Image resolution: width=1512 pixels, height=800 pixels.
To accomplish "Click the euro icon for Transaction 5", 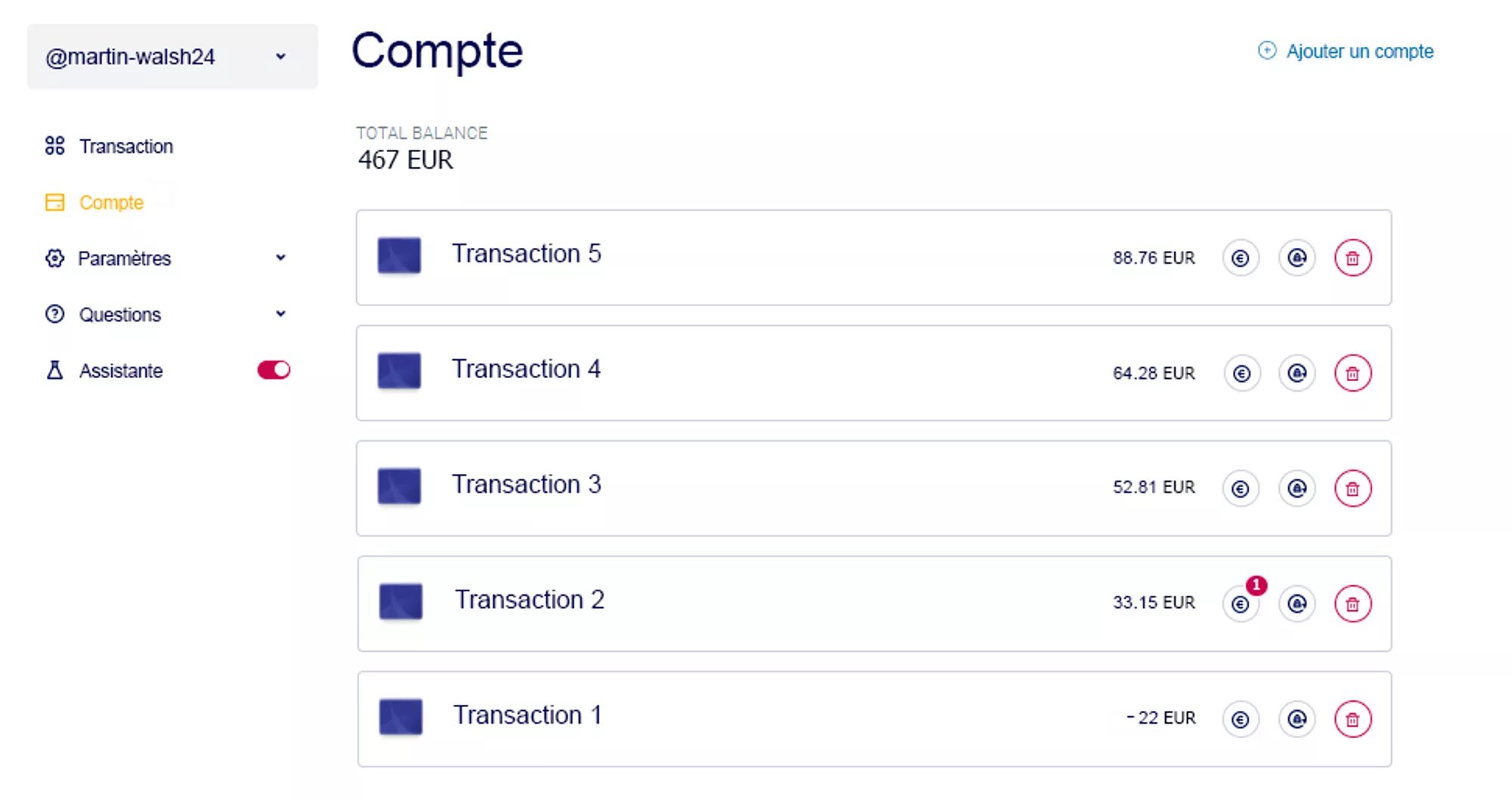I will (1240, 259).
